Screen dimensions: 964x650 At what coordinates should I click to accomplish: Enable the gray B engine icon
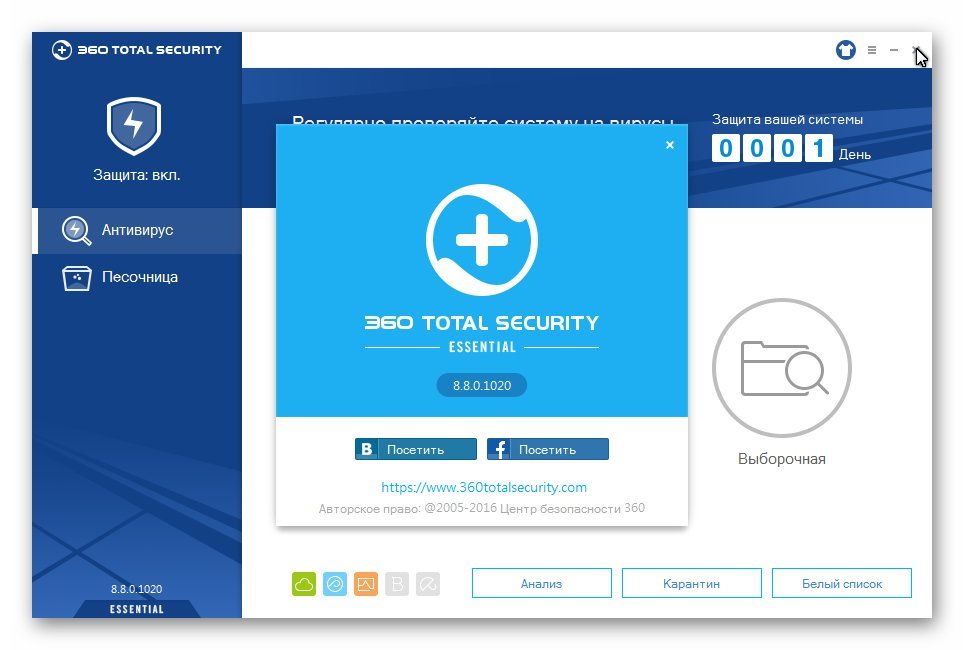(x=397, y=584)
